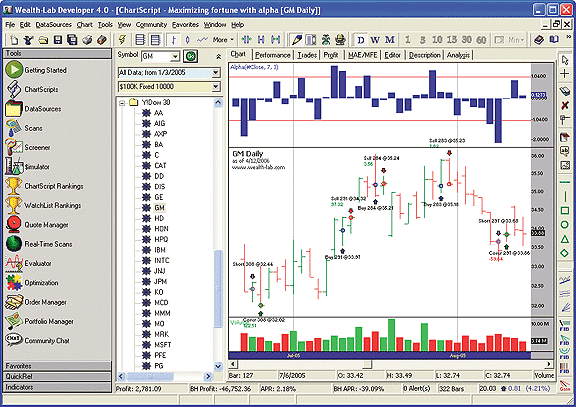Collapse the symbol panel with the double chevron
576x407 pixels.
218,56
